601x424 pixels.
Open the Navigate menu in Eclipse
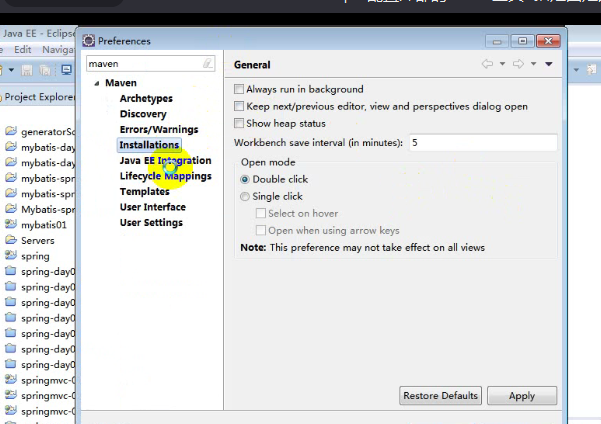click(x=59, y=49)
